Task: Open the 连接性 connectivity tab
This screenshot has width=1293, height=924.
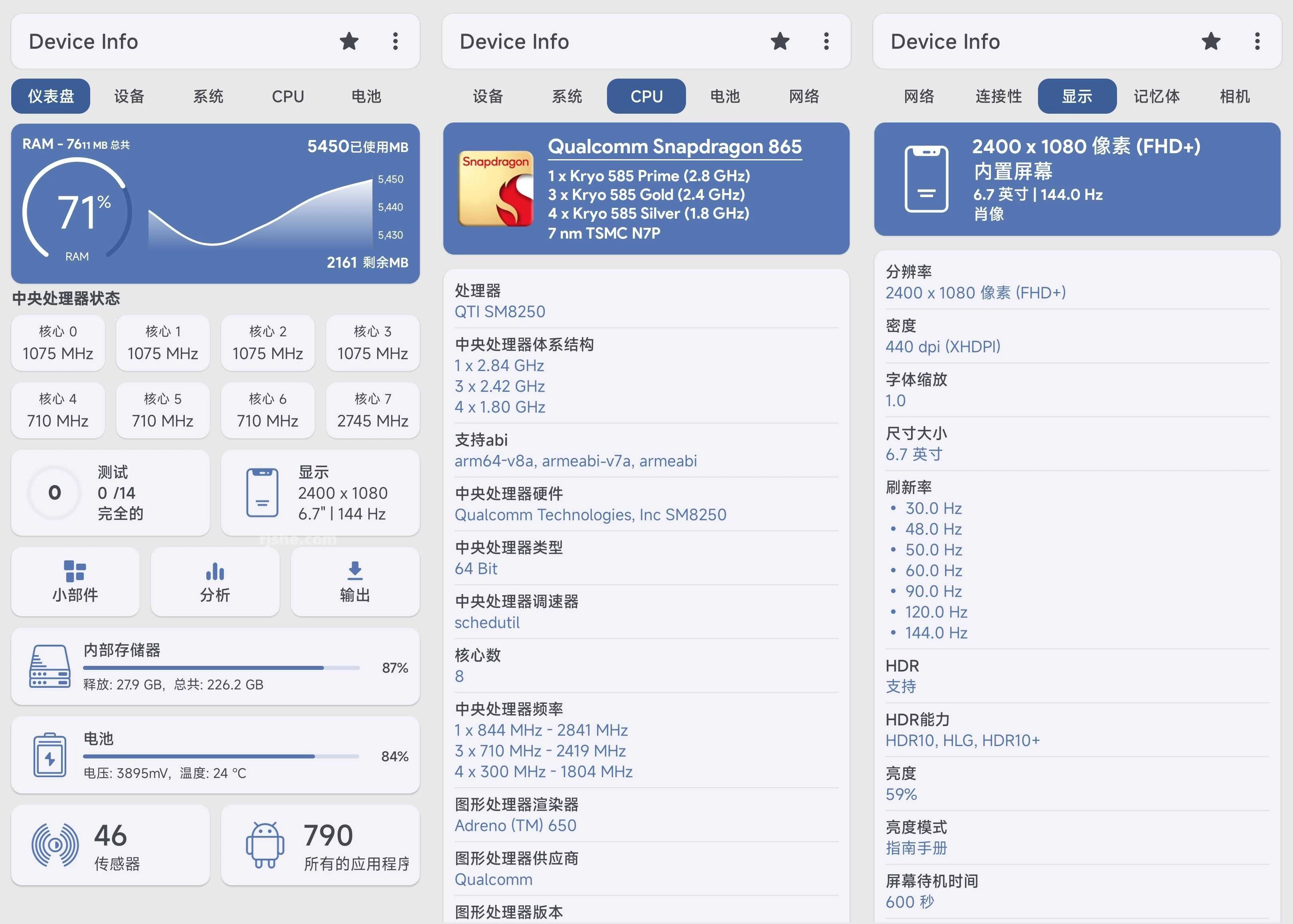Action: (998, 96)
